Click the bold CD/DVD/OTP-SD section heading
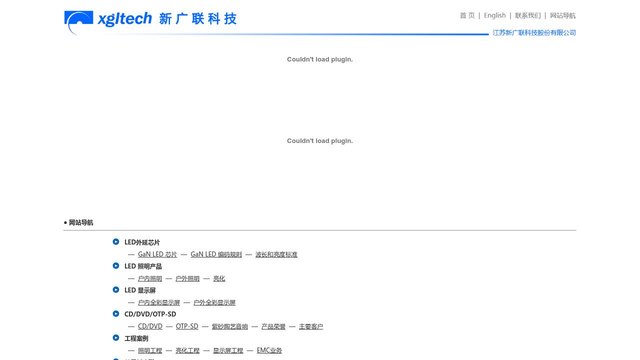The image size is (640, 360). [150, 314]
